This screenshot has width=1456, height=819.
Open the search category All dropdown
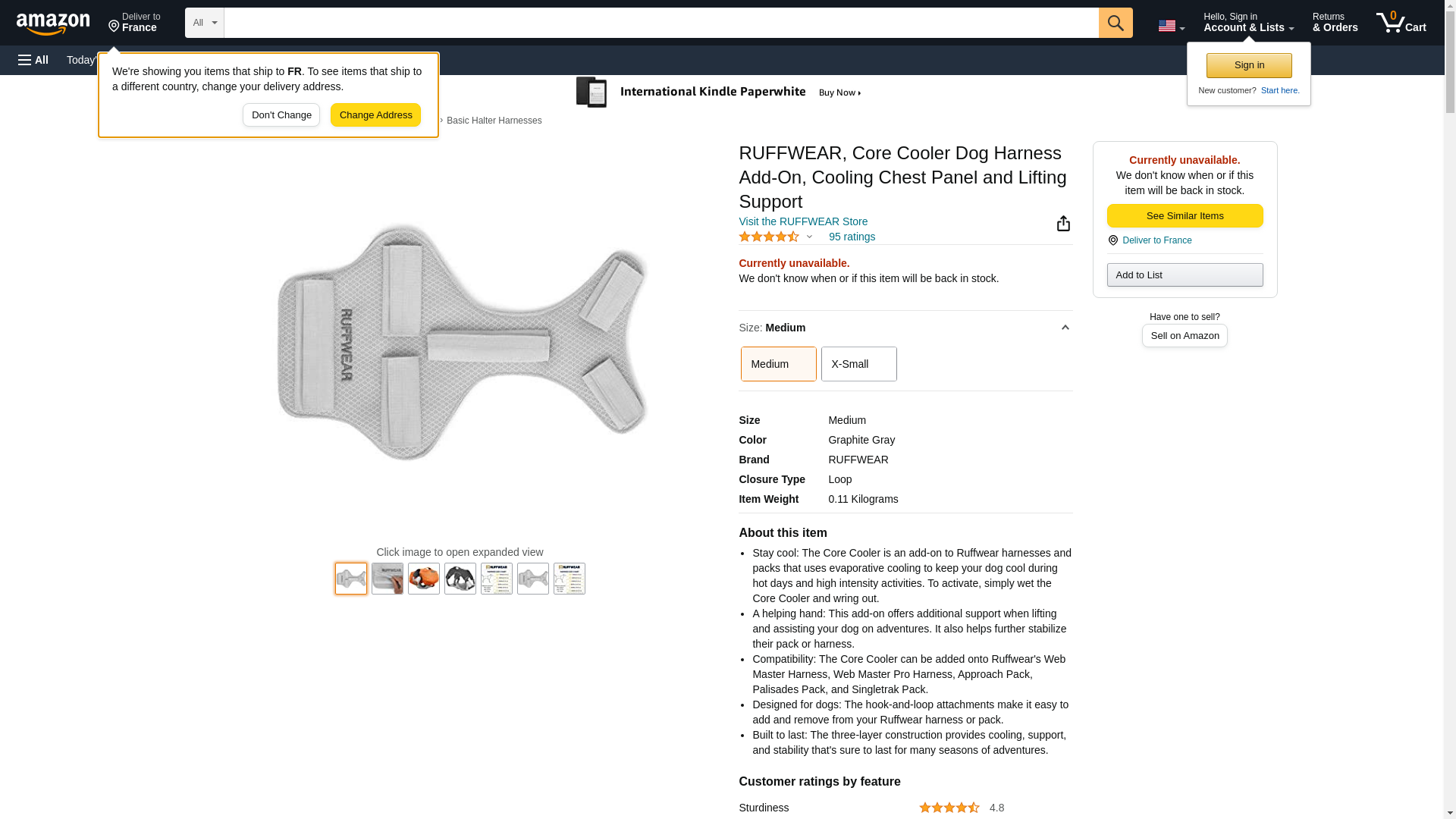tap(204, 23)
